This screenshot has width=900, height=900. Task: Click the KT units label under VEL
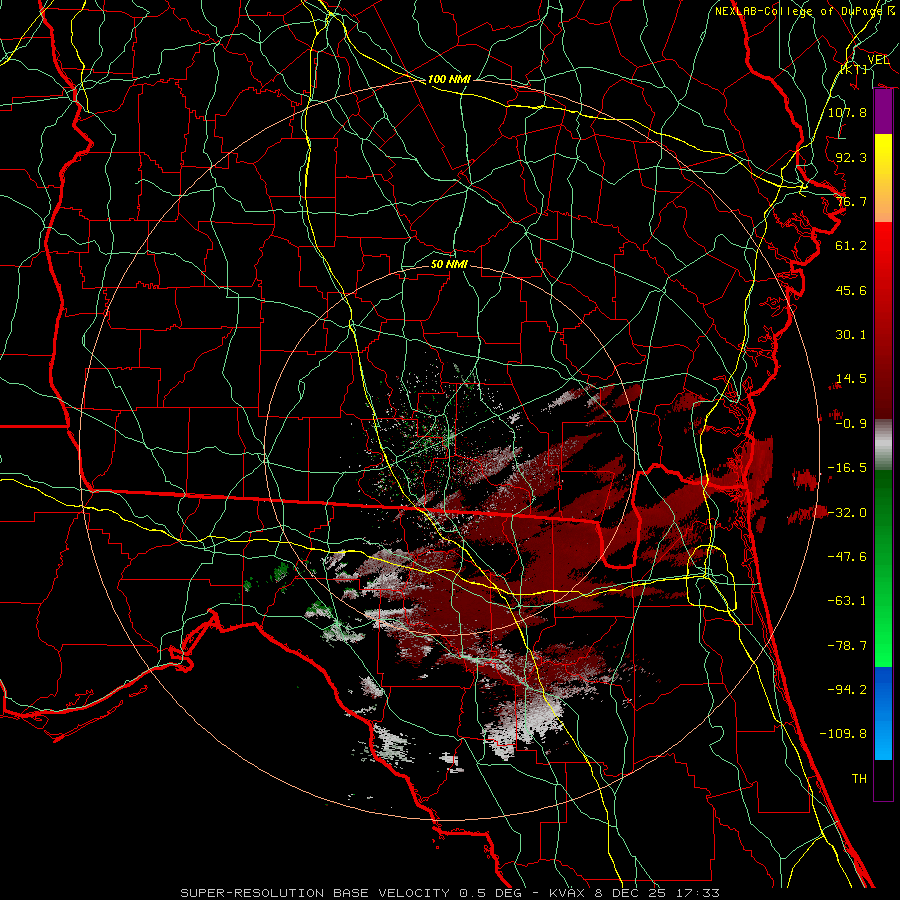pyautogui.click(x=853, y=69)
